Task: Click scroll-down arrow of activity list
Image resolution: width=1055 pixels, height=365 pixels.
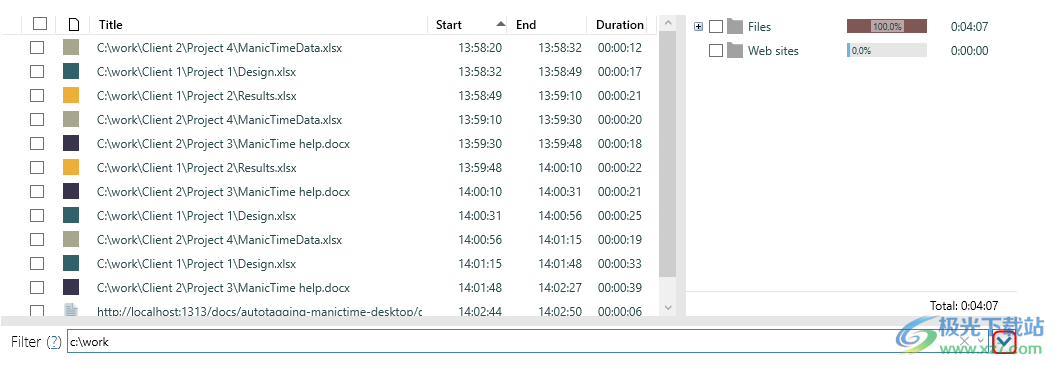Action: (x=667, y=307)
